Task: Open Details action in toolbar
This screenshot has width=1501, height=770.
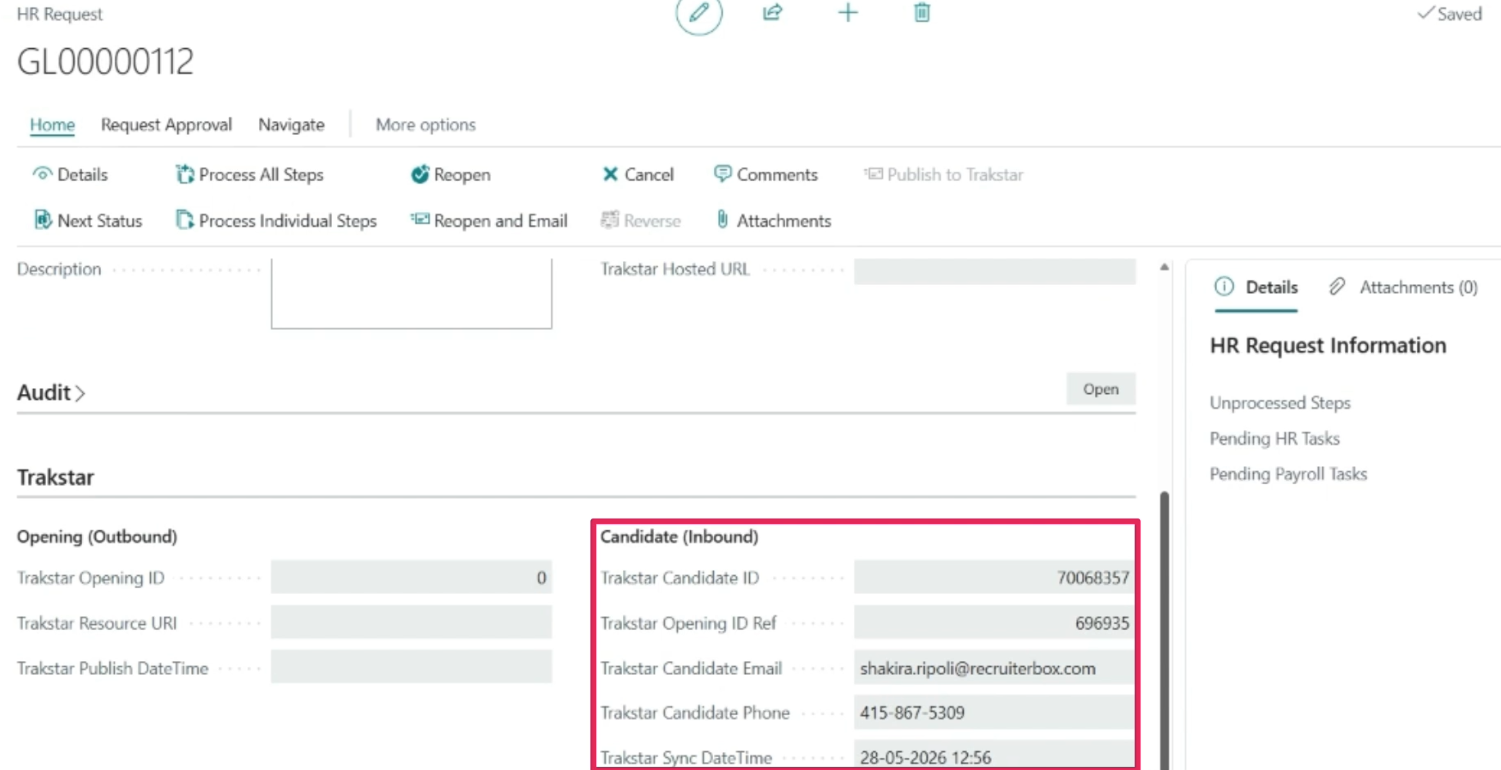Action: coord(71,174)
